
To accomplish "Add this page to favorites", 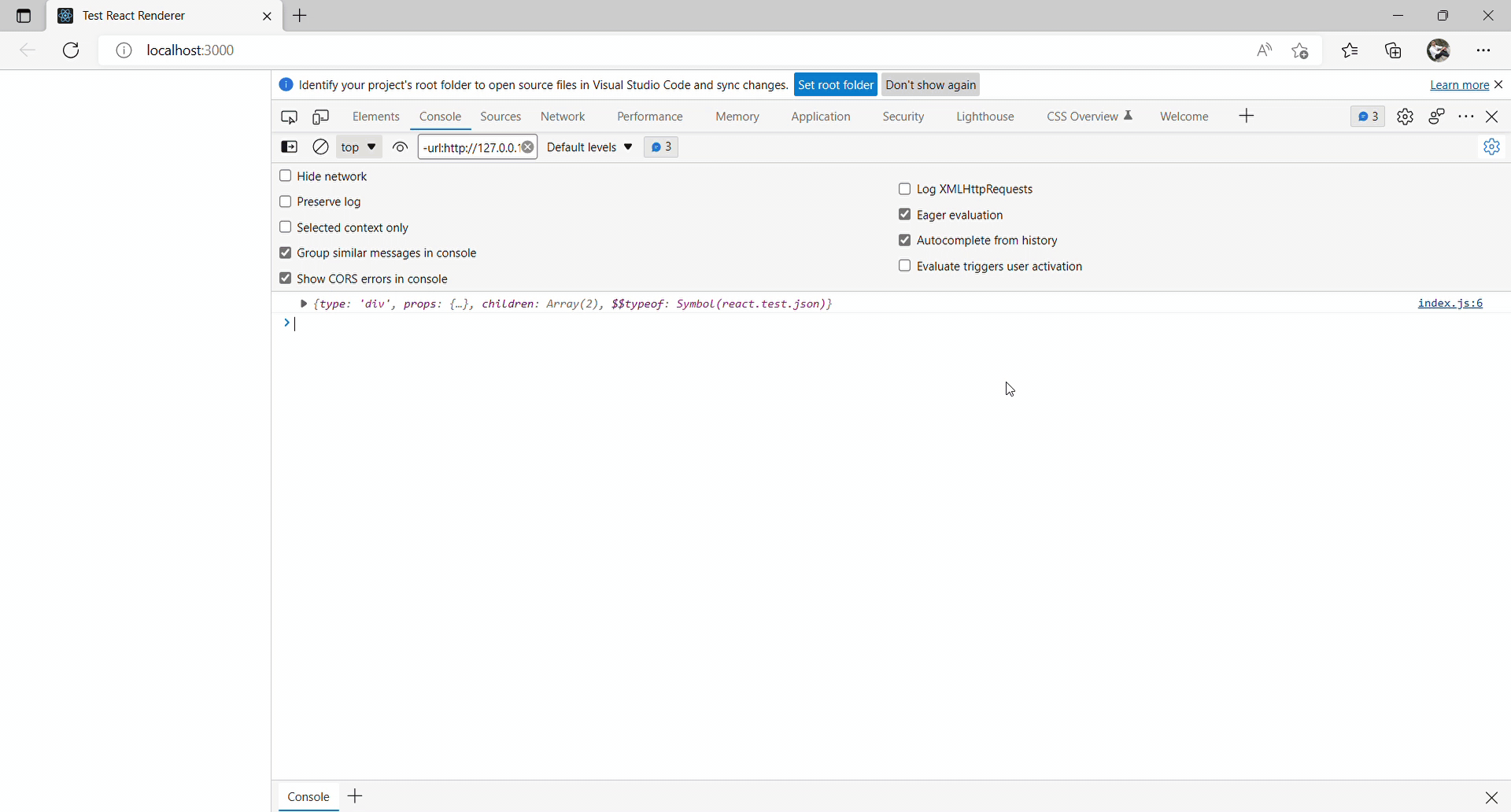I will (x=1300, y=50).
